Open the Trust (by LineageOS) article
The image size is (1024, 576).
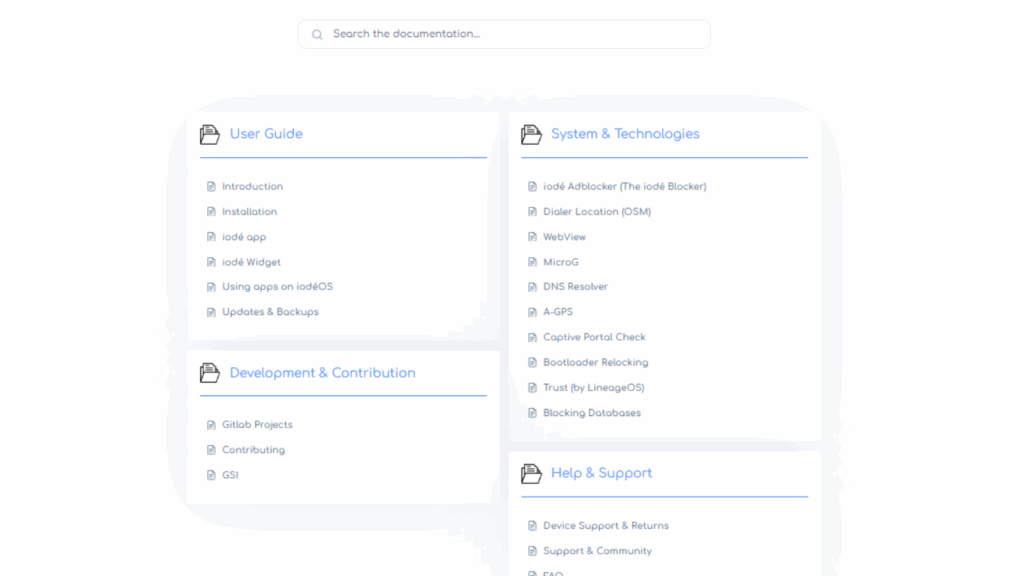[594, 388]
